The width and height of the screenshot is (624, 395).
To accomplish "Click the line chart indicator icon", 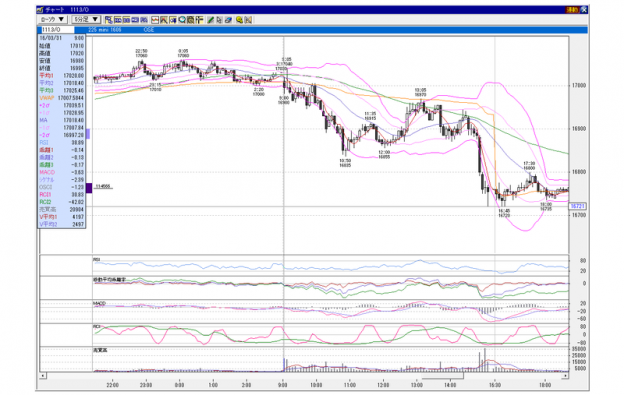I will [x=155, y=20].
